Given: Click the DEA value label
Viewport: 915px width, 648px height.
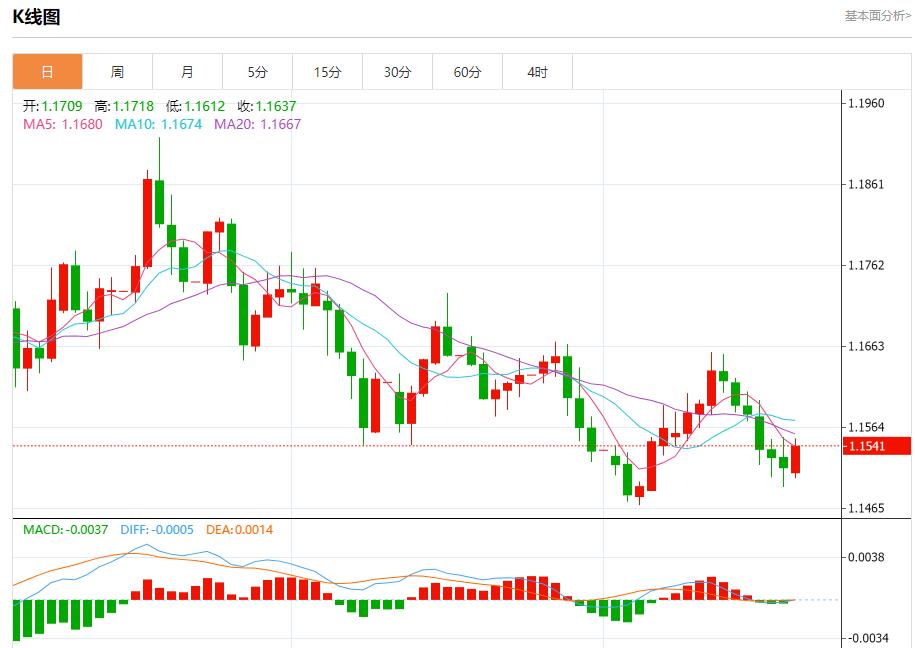Looking at the screenshot, I should [239, 529].
